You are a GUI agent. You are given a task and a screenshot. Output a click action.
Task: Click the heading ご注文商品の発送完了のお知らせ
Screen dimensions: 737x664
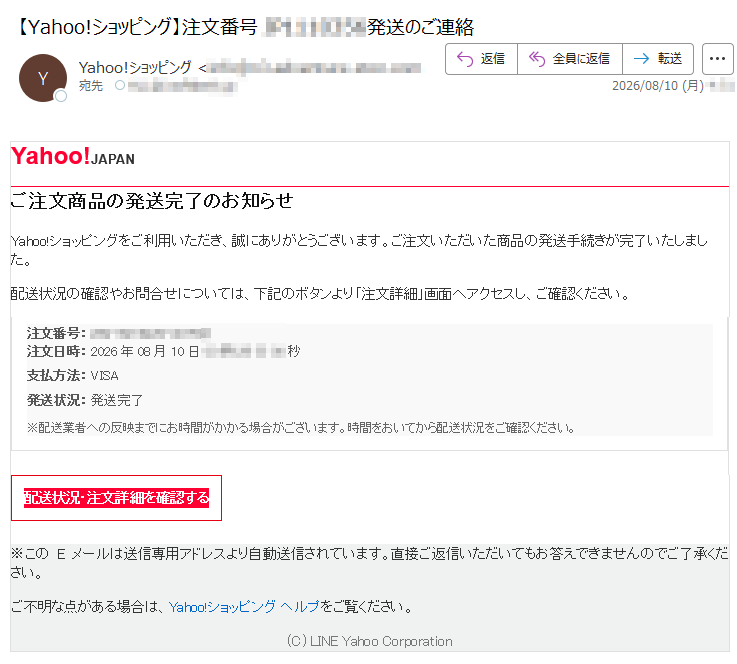(x=152, y=201)
